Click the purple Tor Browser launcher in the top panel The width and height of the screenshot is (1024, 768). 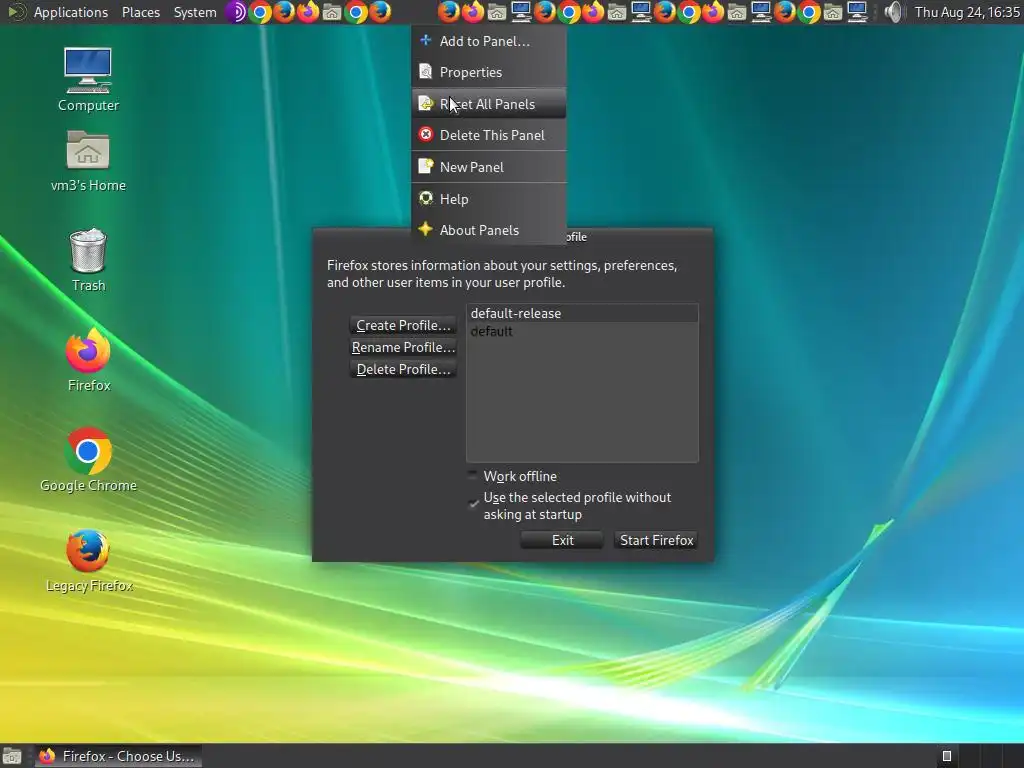(x=237, y=12)
